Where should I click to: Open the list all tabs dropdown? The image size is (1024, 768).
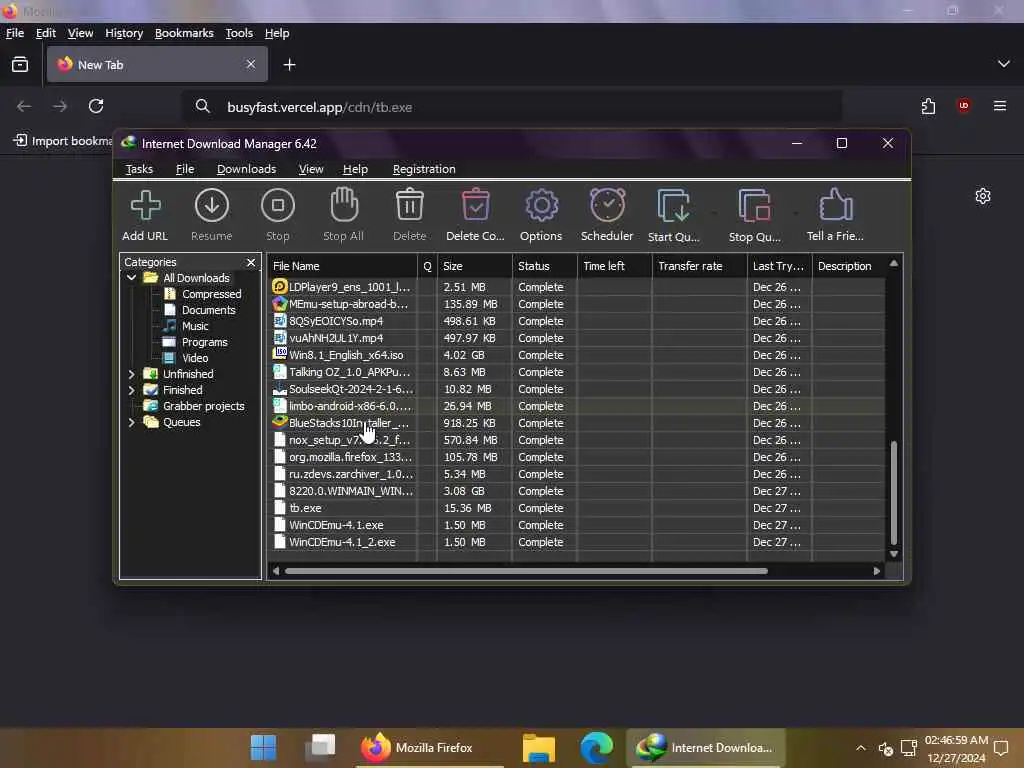coord(1004,64)
